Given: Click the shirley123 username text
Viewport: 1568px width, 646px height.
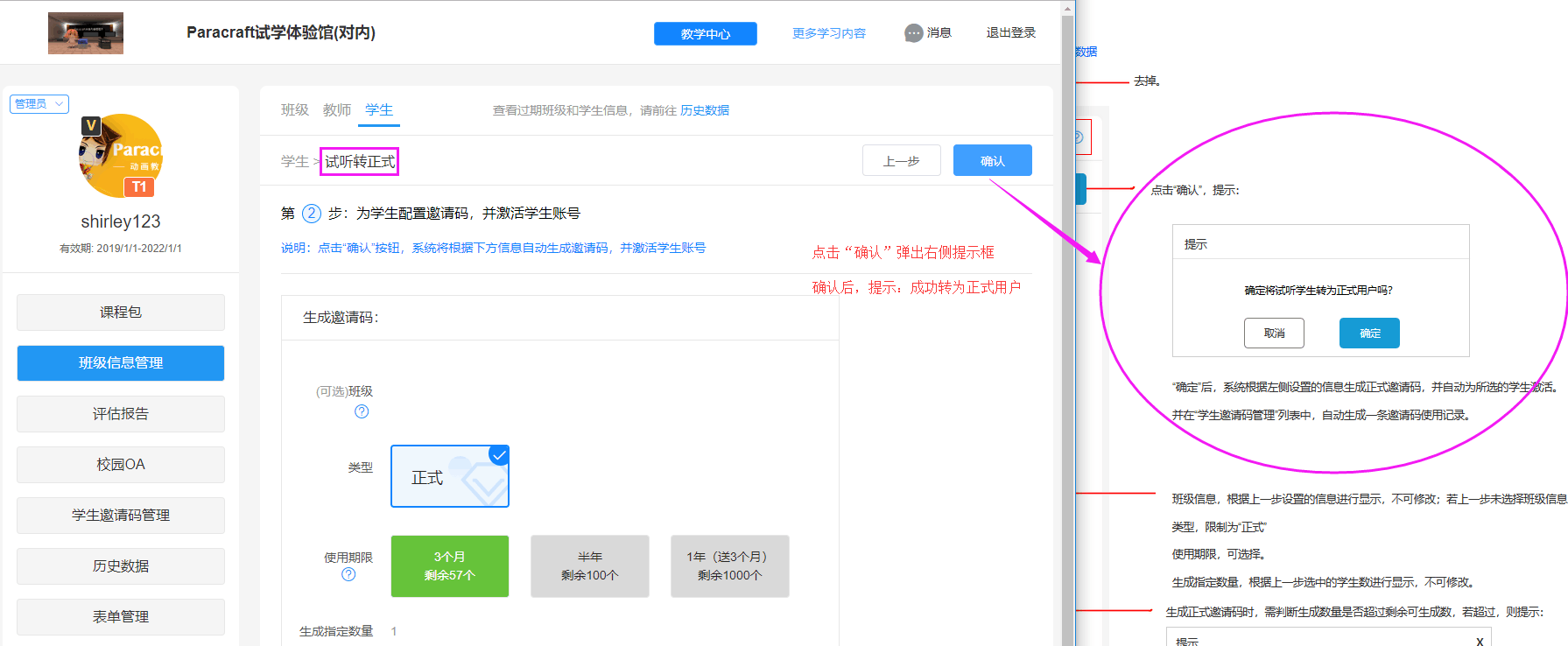Looking at the screenshot, I should (121, 221).
